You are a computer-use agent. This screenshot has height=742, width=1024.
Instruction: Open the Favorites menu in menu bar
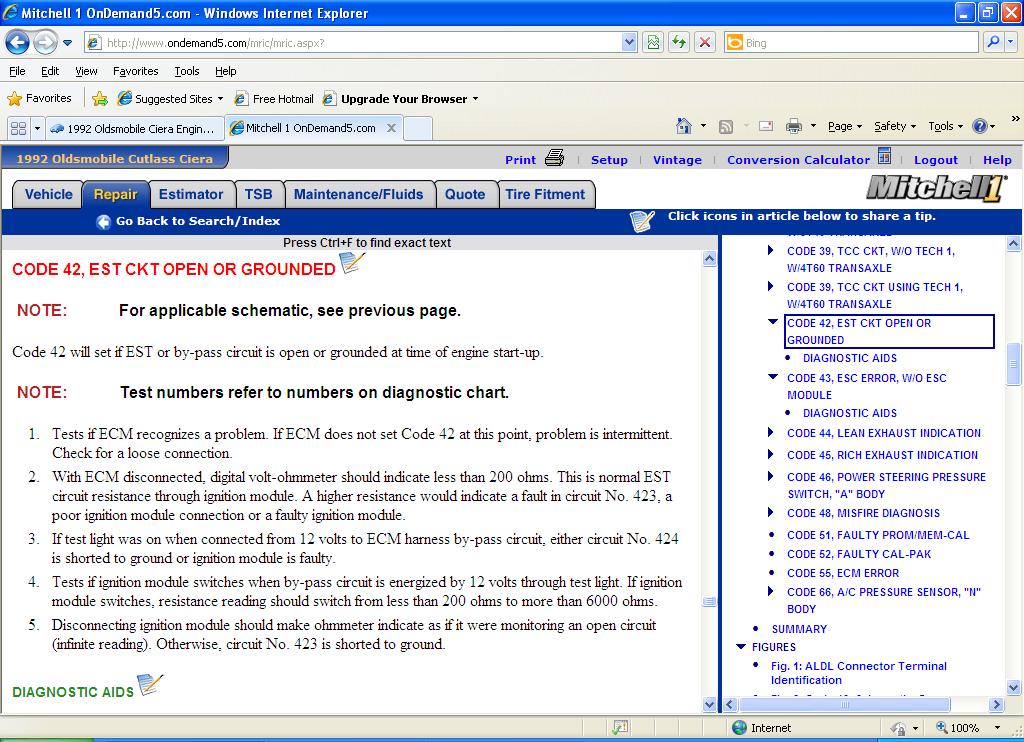pyautogui.click(x=135, y=71)
